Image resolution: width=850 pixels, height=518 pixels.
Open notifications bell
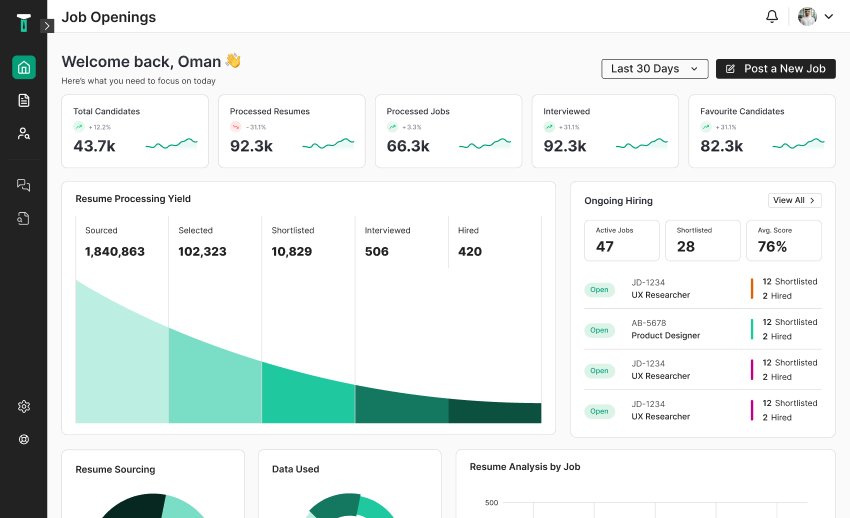point(772,16)
